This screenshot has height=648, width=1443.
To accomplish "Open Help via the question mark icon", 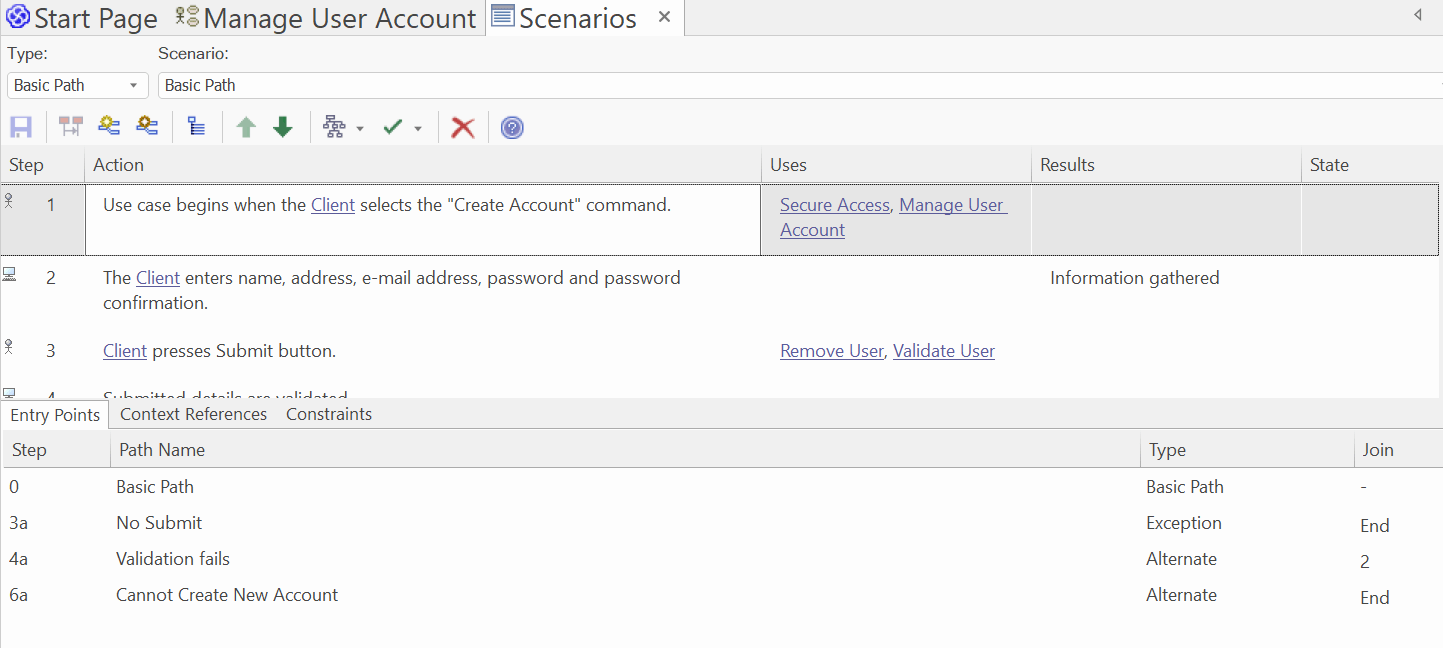I will [511, 127].
